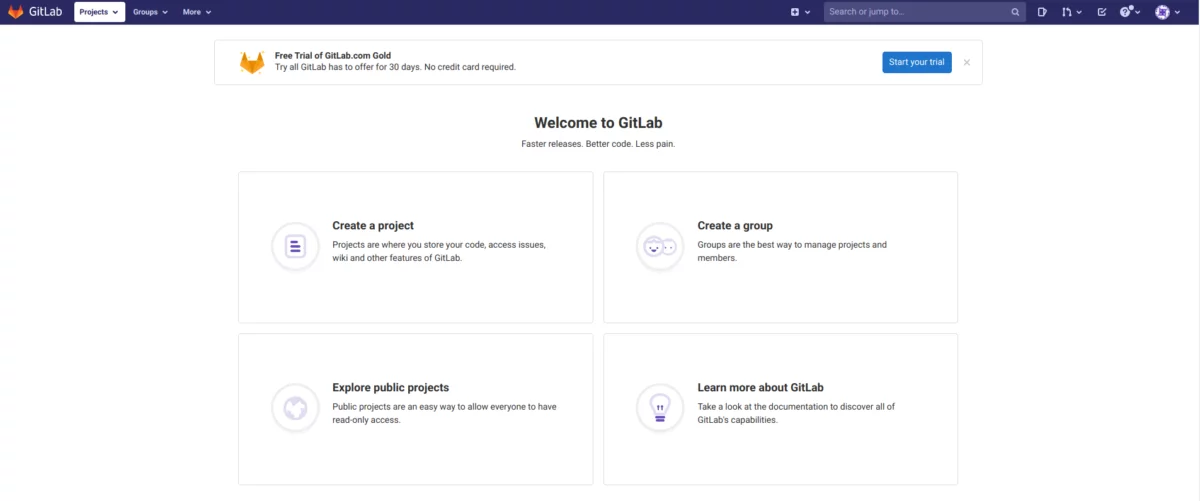Click the Create a project list icon

295,246
